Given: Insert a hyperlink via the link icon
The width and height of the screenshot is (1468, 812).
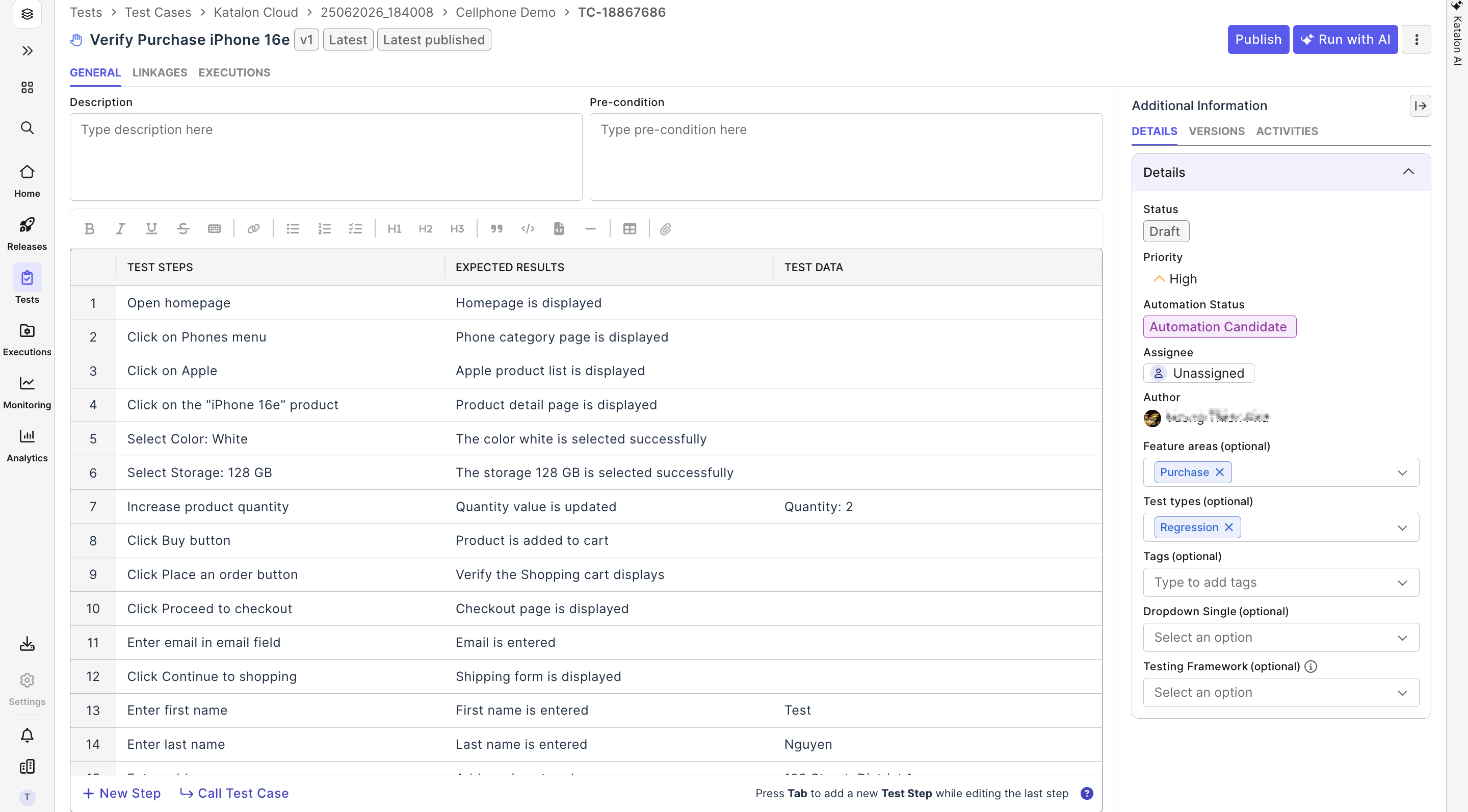Looking at the screenshot, I should (x=254, y=229).
